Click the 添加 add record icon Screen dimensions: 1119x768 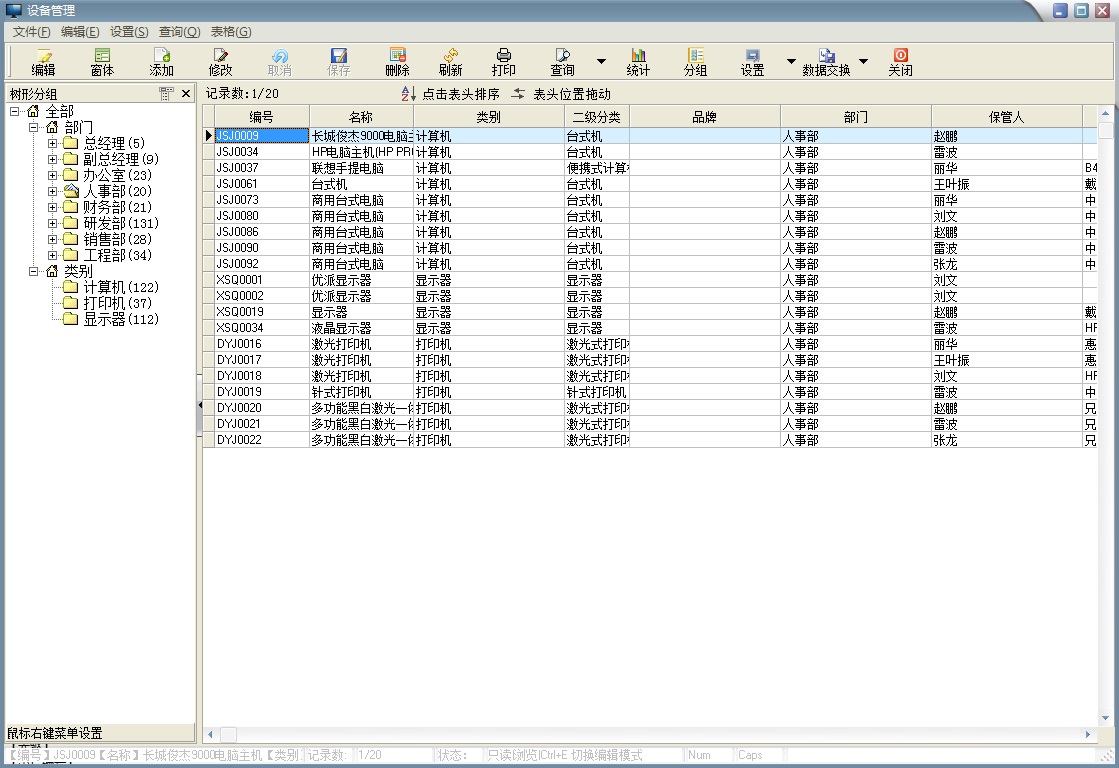tap(161, 62)
